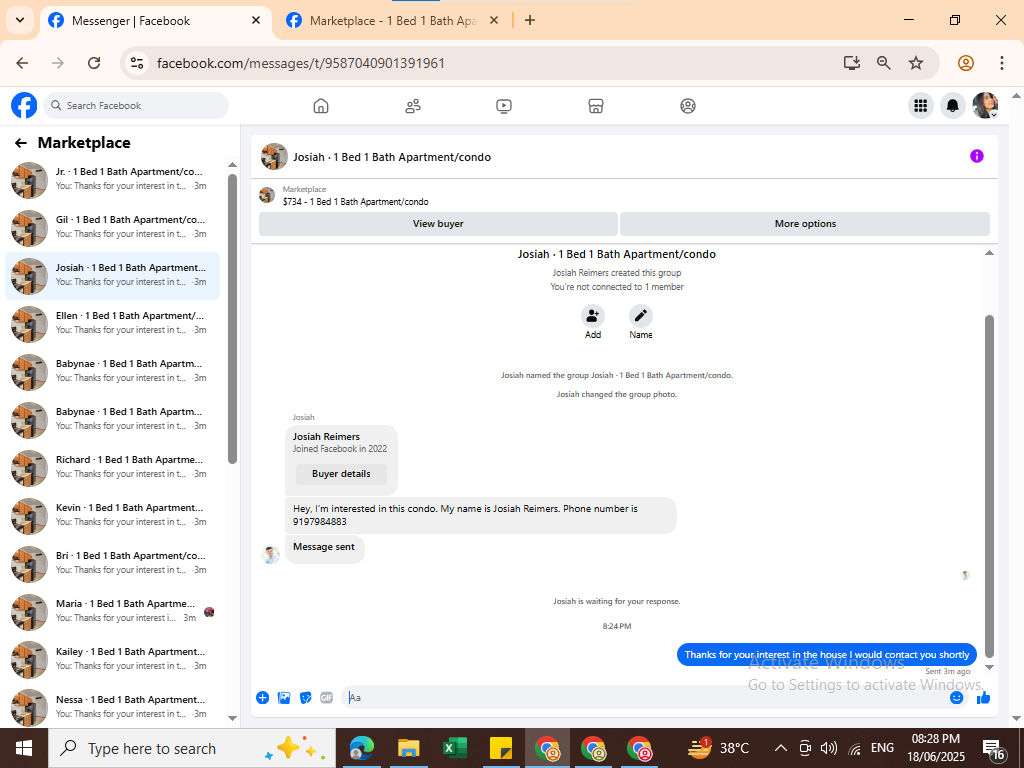Open the Kailey 1 Bed 1 Bath conversation
The image size is (1024, 768).
pos(112,659)
